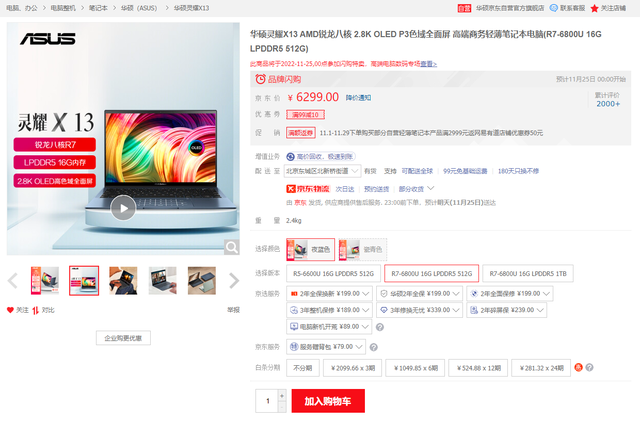Click the 降价通知 price drop alert link
The width and height of the screenshot is (640, 422).
pos(358,98)
